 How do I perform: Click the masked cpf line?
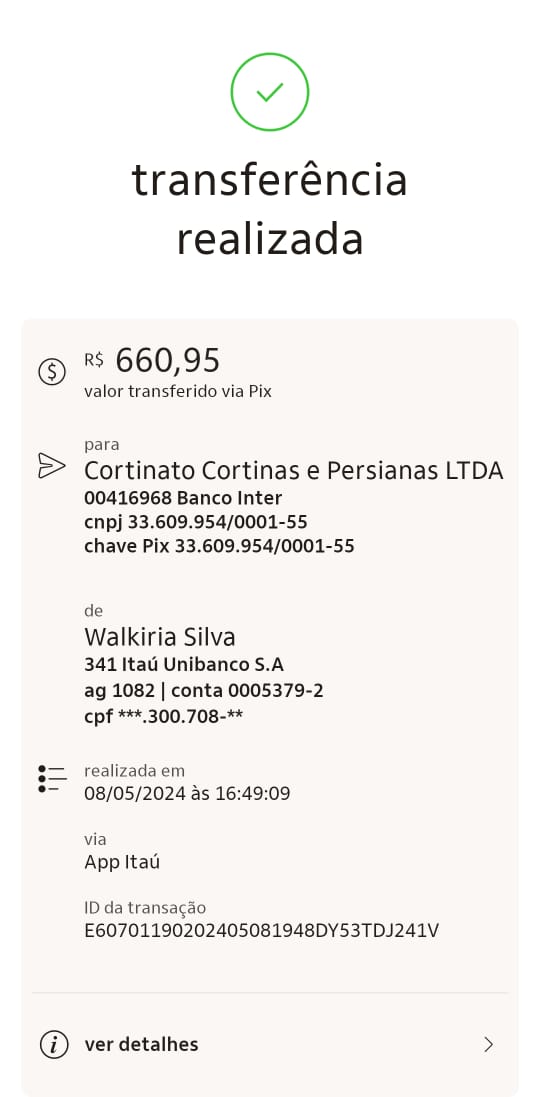pyautogui.click(x=164, y=716)
